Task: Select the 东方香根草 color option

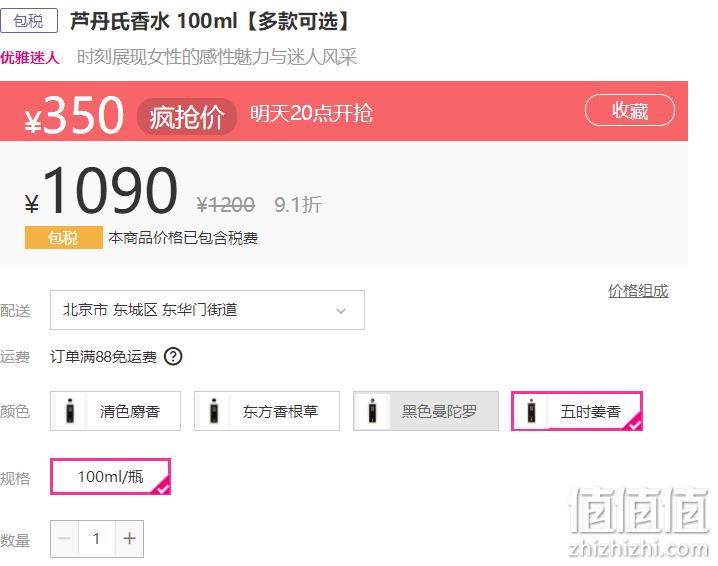Action: [267, 411]
